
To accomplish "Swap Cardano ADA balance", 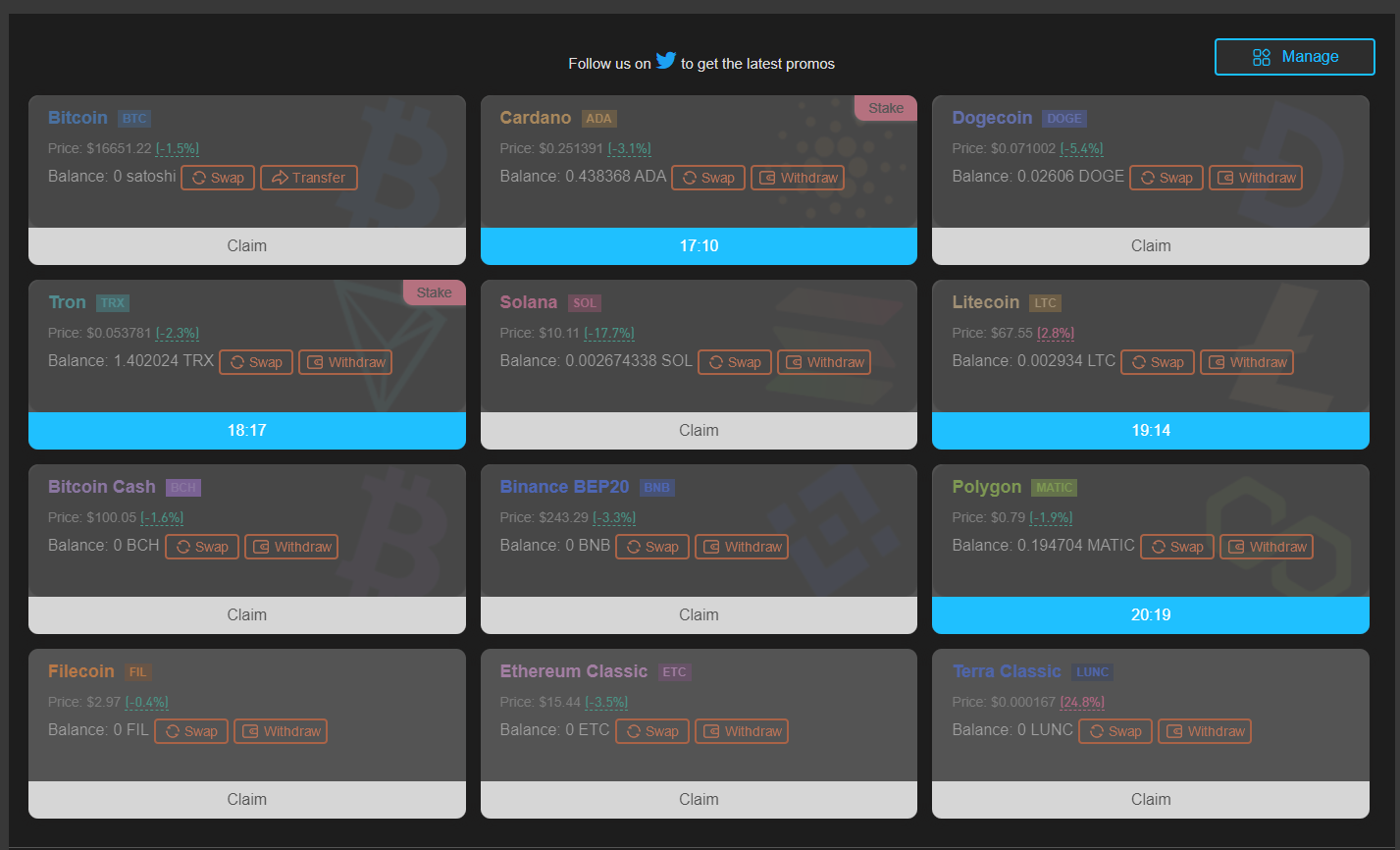I will (708, 178).
